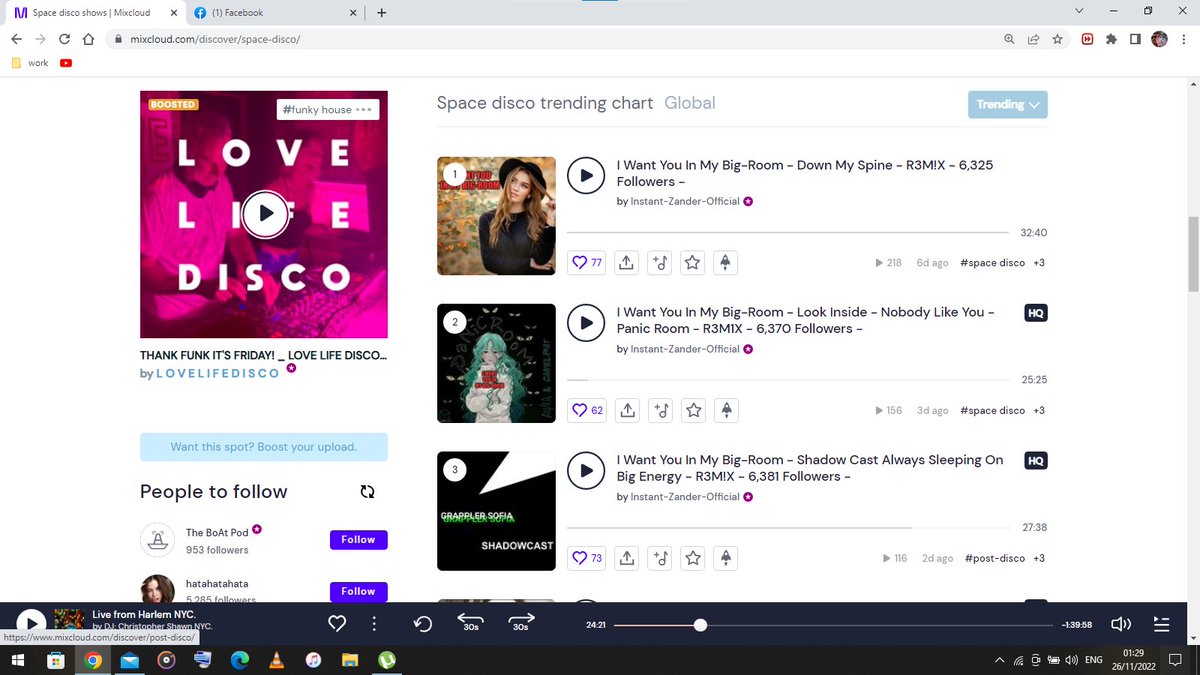The image size is (1200, 675).
Task: Boost track 1 with rocket icon
Action: click(x=725, y=263)
